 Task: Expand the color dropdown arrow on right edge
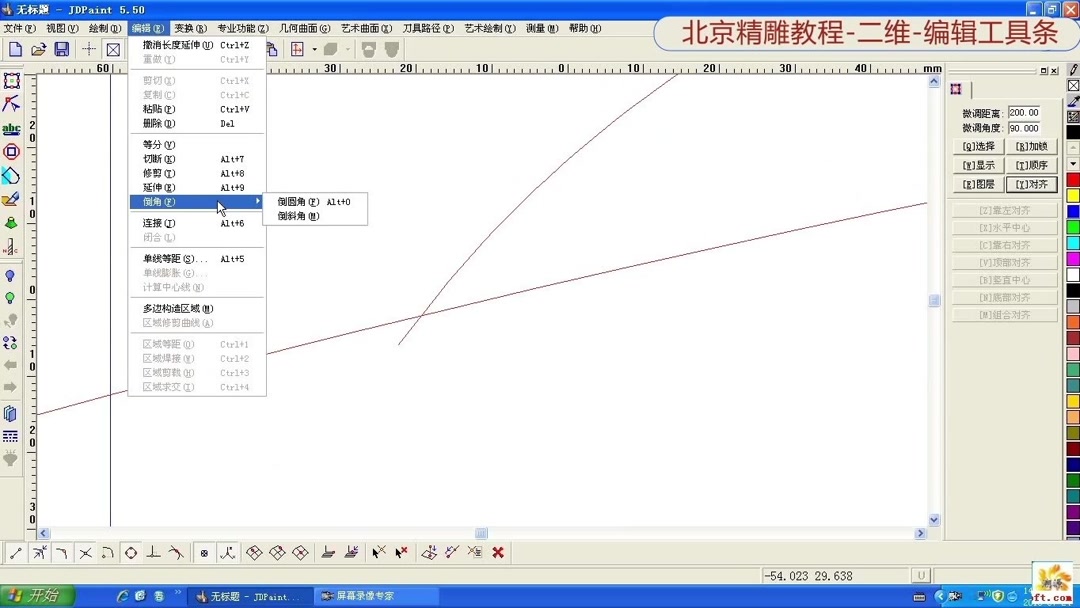click(x=1073, y=164)
